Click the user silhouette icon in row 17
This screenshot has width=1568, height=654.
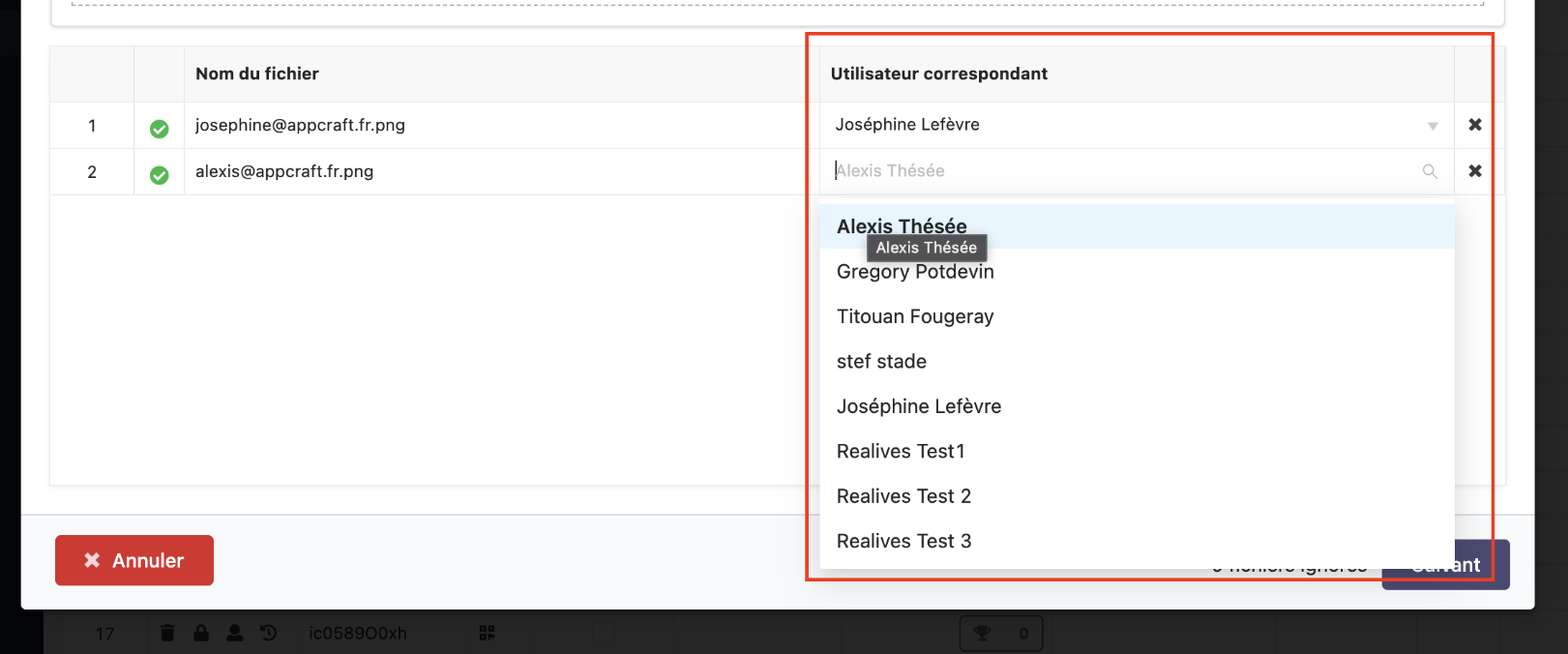click(235, 633)
